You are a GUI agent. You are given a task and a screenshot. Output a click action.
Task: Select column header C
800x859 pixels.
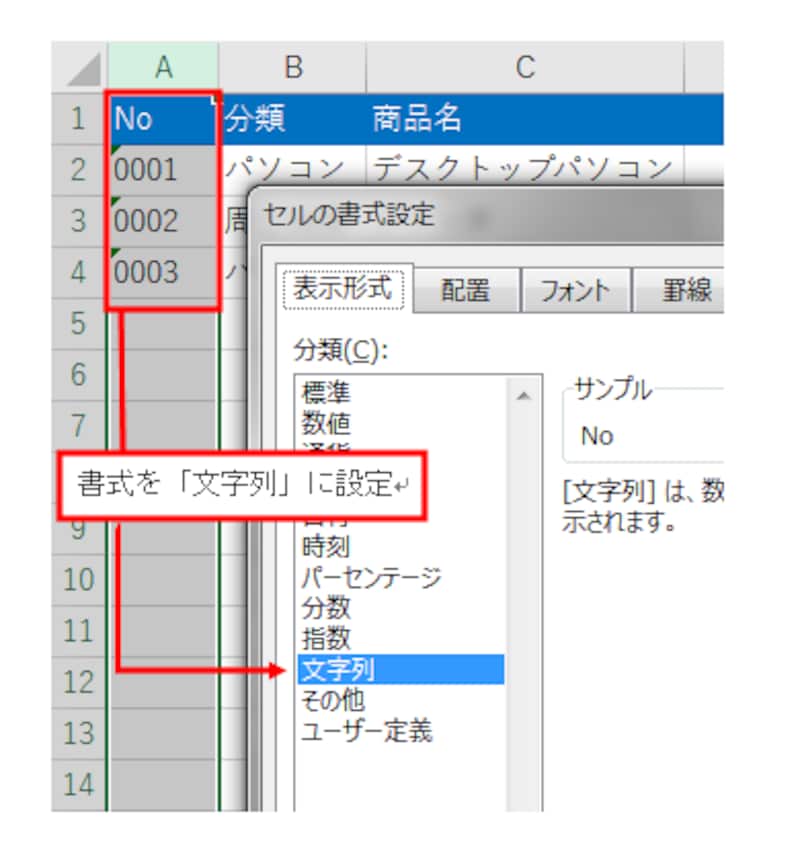click(525, 67)
